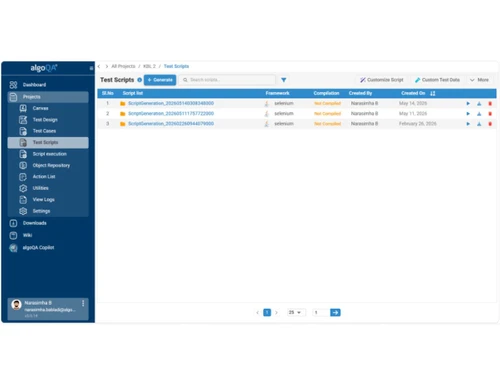Delete the third script with trash icon
500x375 pixels.
pos(490,124)
